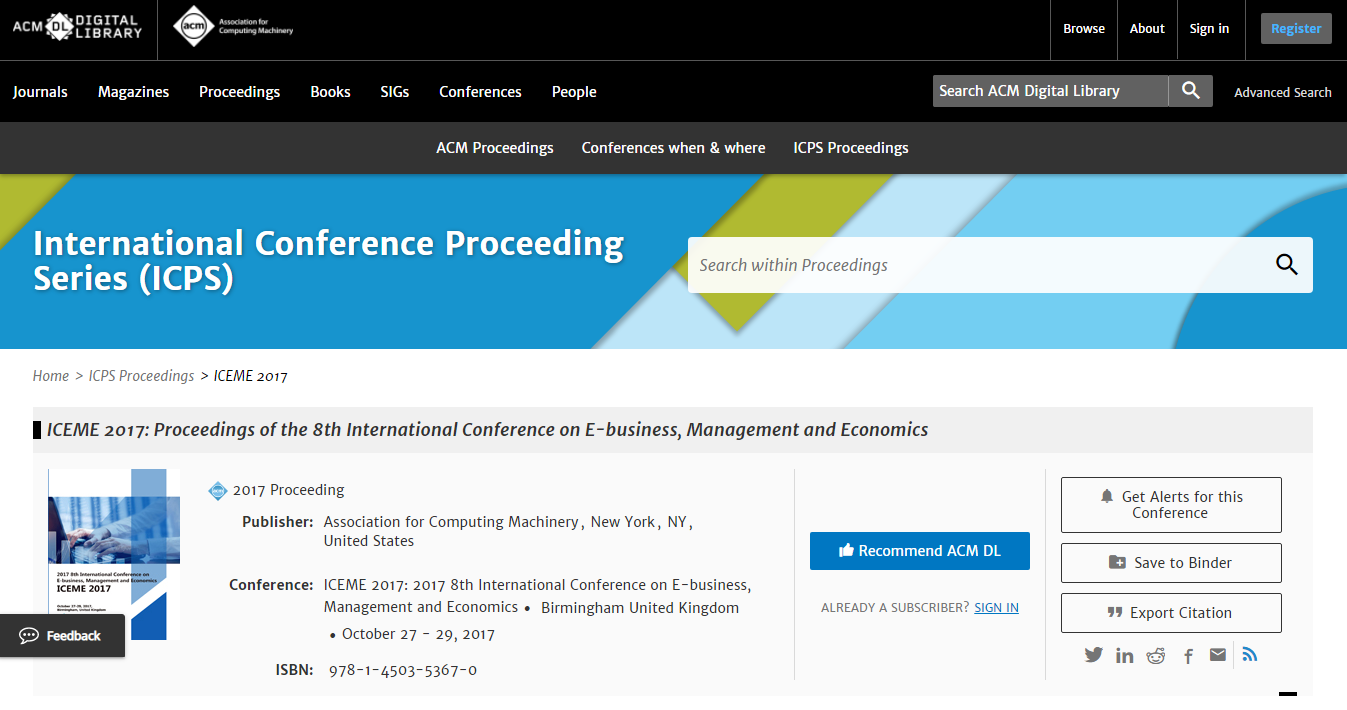Share via email envelope icon
The image size is (1347, 710).
pos(1217,655)
